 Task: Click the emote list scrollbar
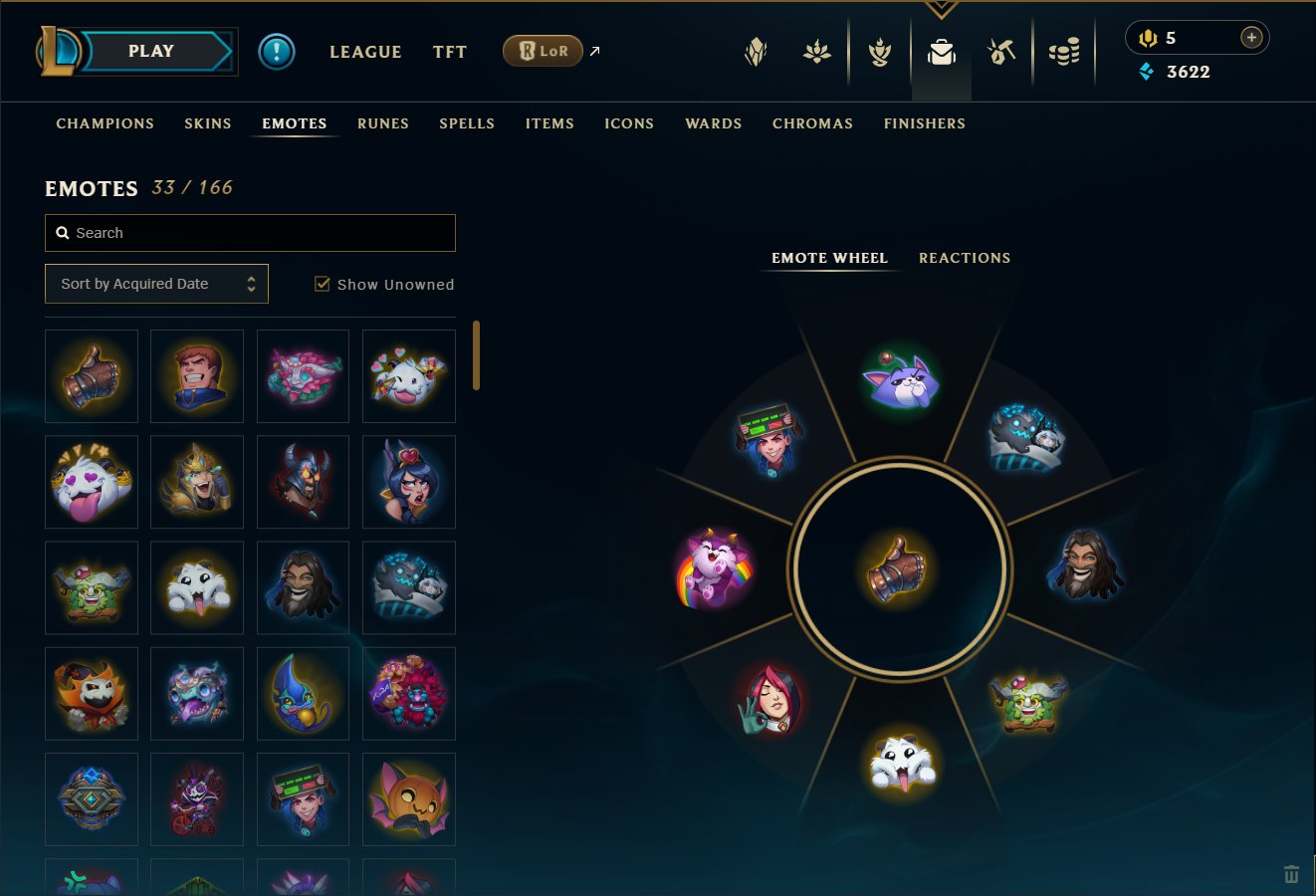[x=477, y=355]
